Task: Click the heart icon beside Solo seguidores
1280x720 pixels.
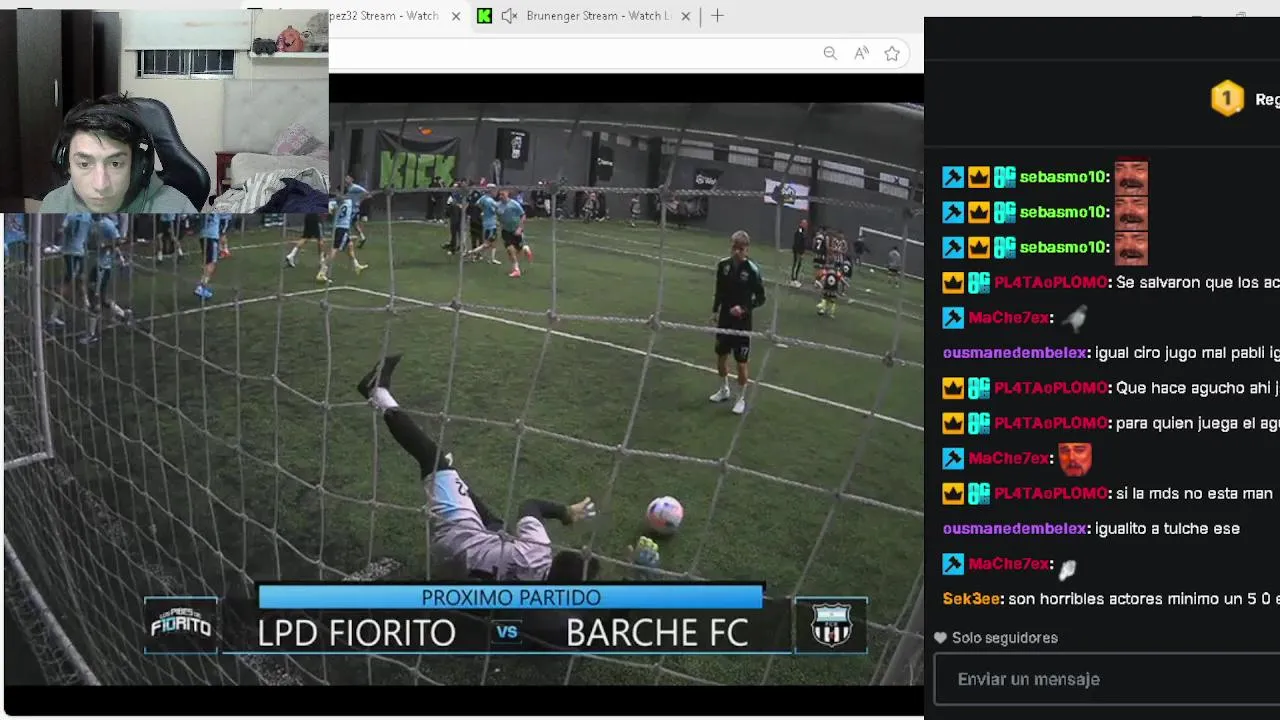Action: (x=940, y=638)
